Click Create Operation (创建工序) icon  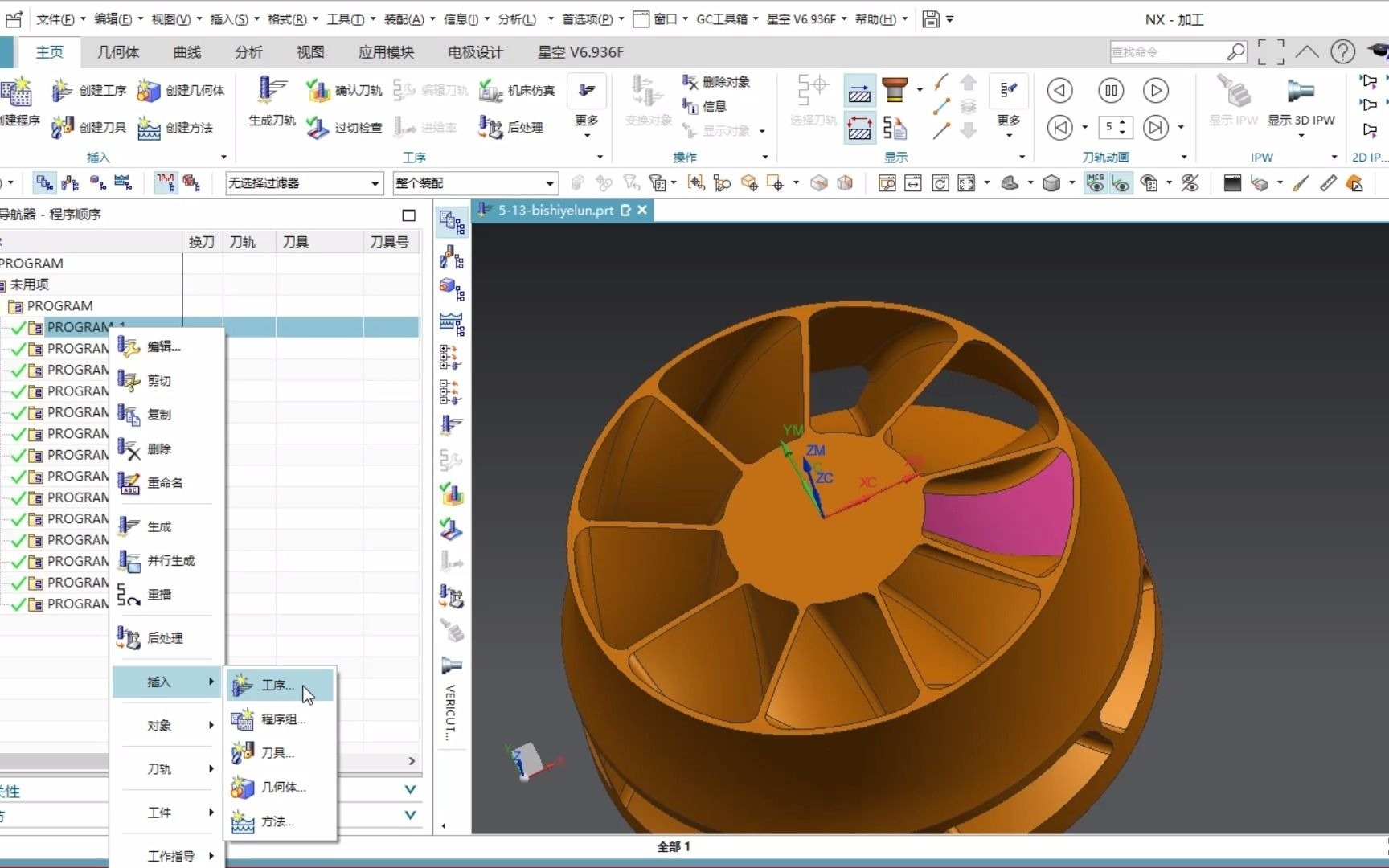(62, 91)
